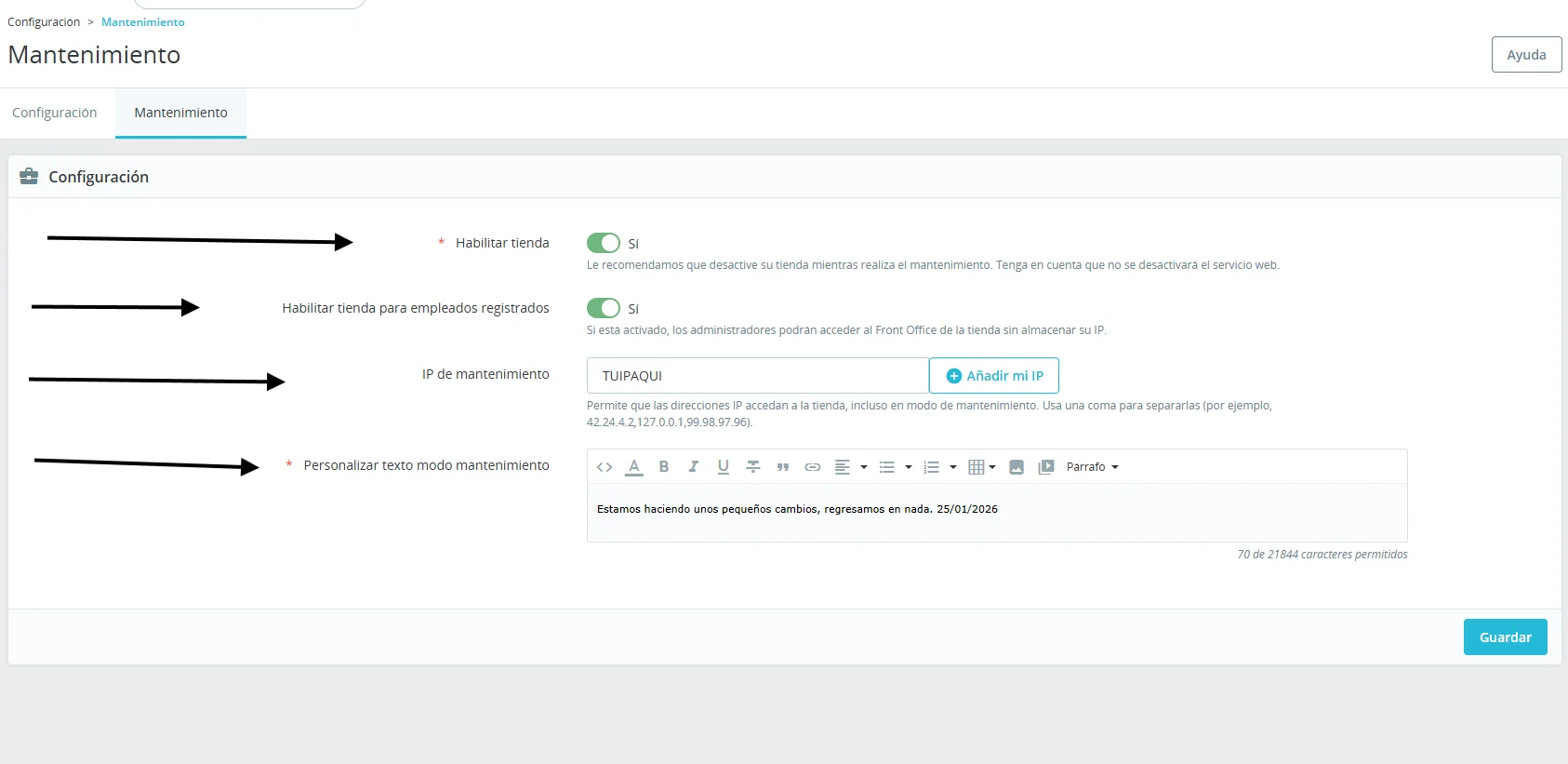
Task: Open the Ayuda help button
Action: pos(1527,55)
